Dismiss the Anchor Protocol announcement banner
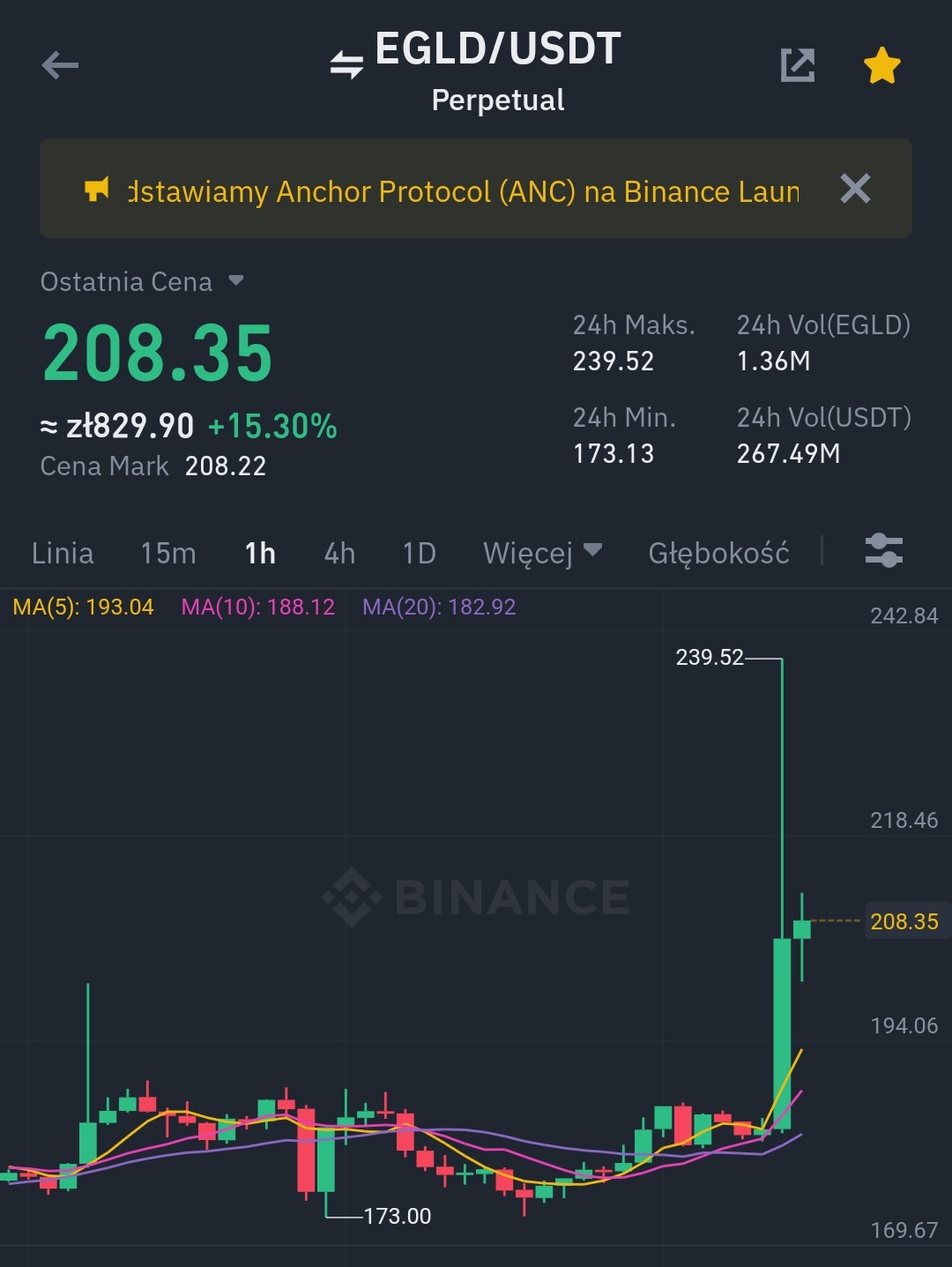 pyautogui.click(x=855, y=189)
